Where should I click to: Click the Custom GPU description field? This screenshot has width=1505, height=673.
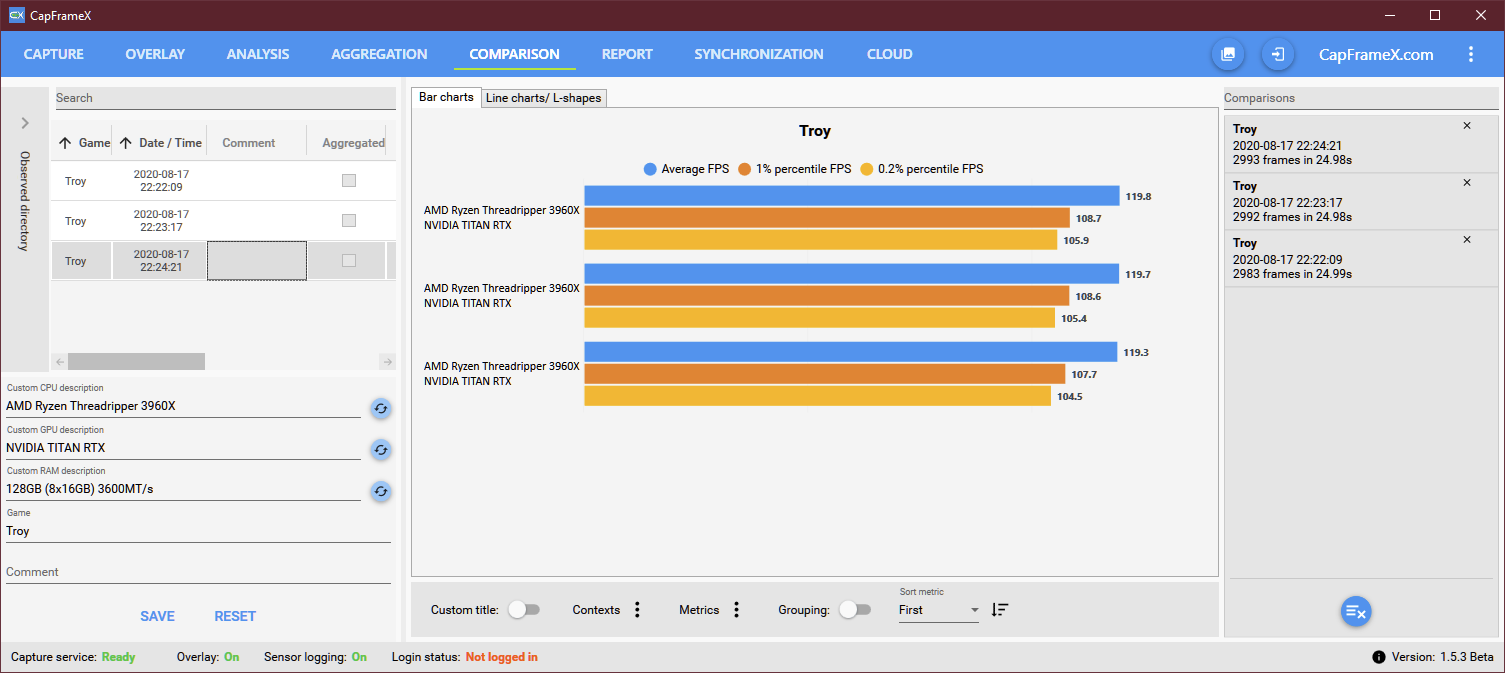click(183, 448)
